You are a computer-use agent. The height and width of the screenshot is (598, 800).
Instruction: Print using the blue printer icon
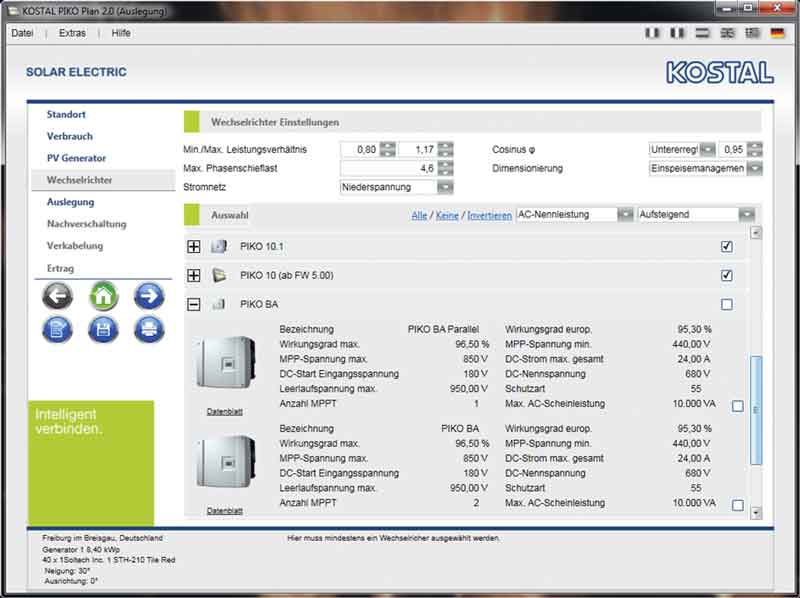[x=149, y=330]
